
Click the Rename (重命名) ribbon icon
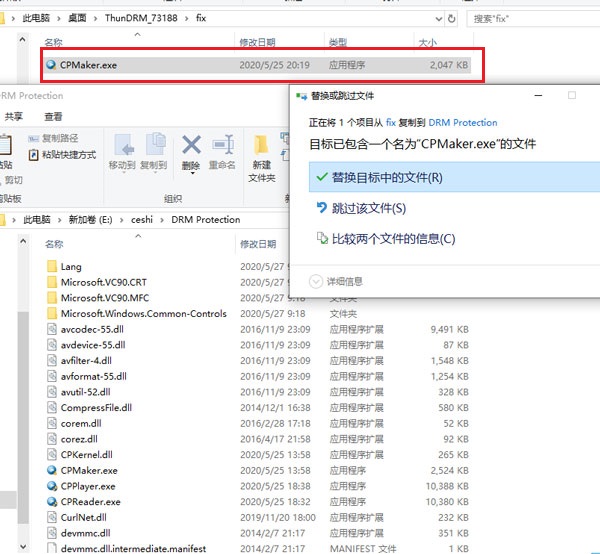point(223,150)
